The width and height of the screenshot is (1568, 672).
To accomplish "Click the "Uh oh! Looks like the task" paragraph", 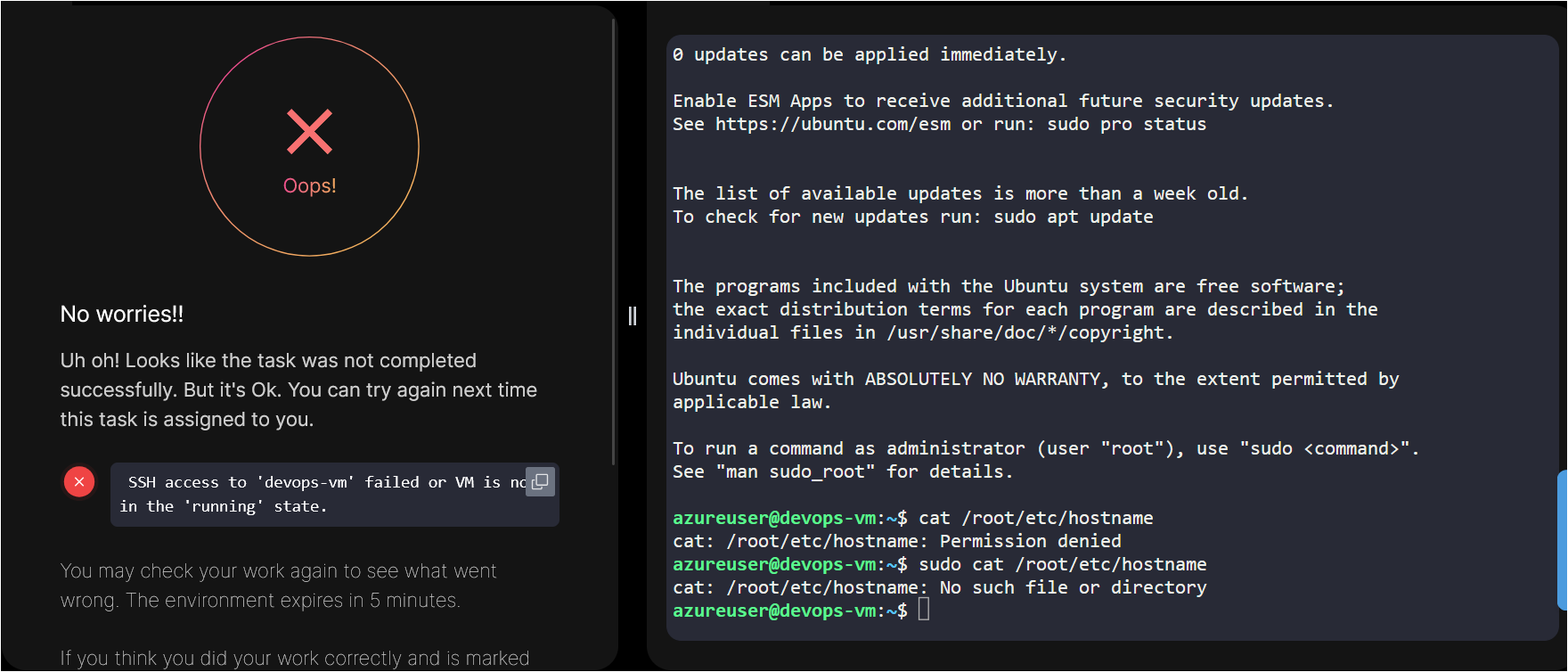I will (298, 389).
